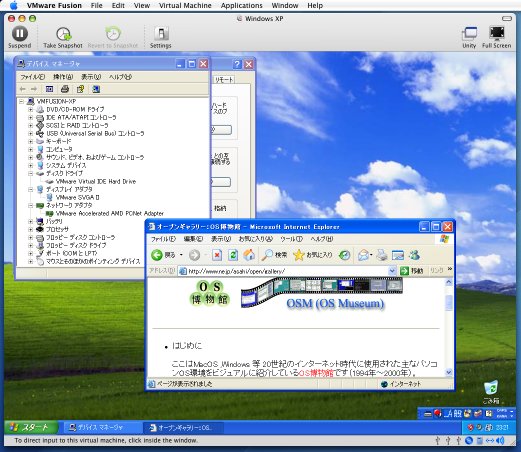Collapse the VMFUSION-XP root node
Image resolution: width=521 pixels, height=452 pixels.
tap(22, 101)
